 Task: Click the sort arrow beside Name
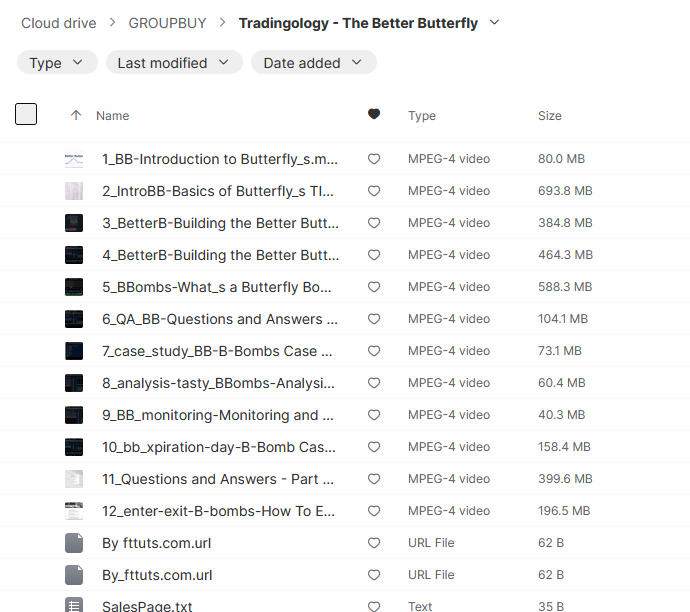[x=76, y=116]
